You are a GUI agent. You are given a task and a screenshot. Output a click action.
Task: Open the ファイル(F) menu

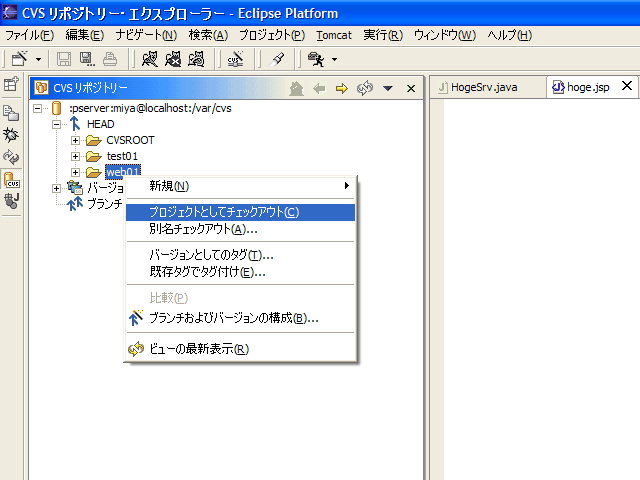[29, 36]
